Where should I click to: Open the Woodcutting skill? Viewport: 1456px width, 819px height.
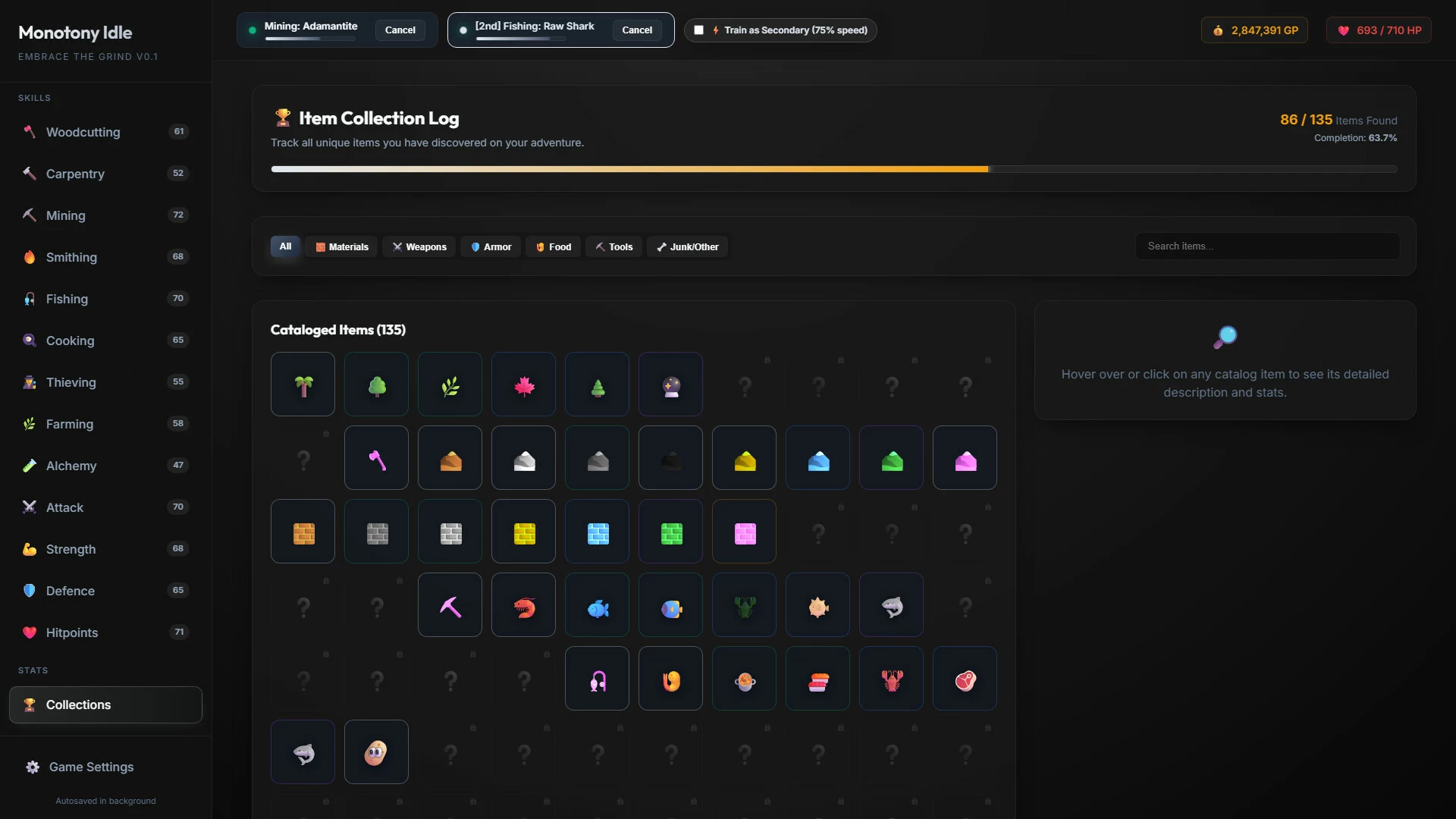[x=105, y=132]
